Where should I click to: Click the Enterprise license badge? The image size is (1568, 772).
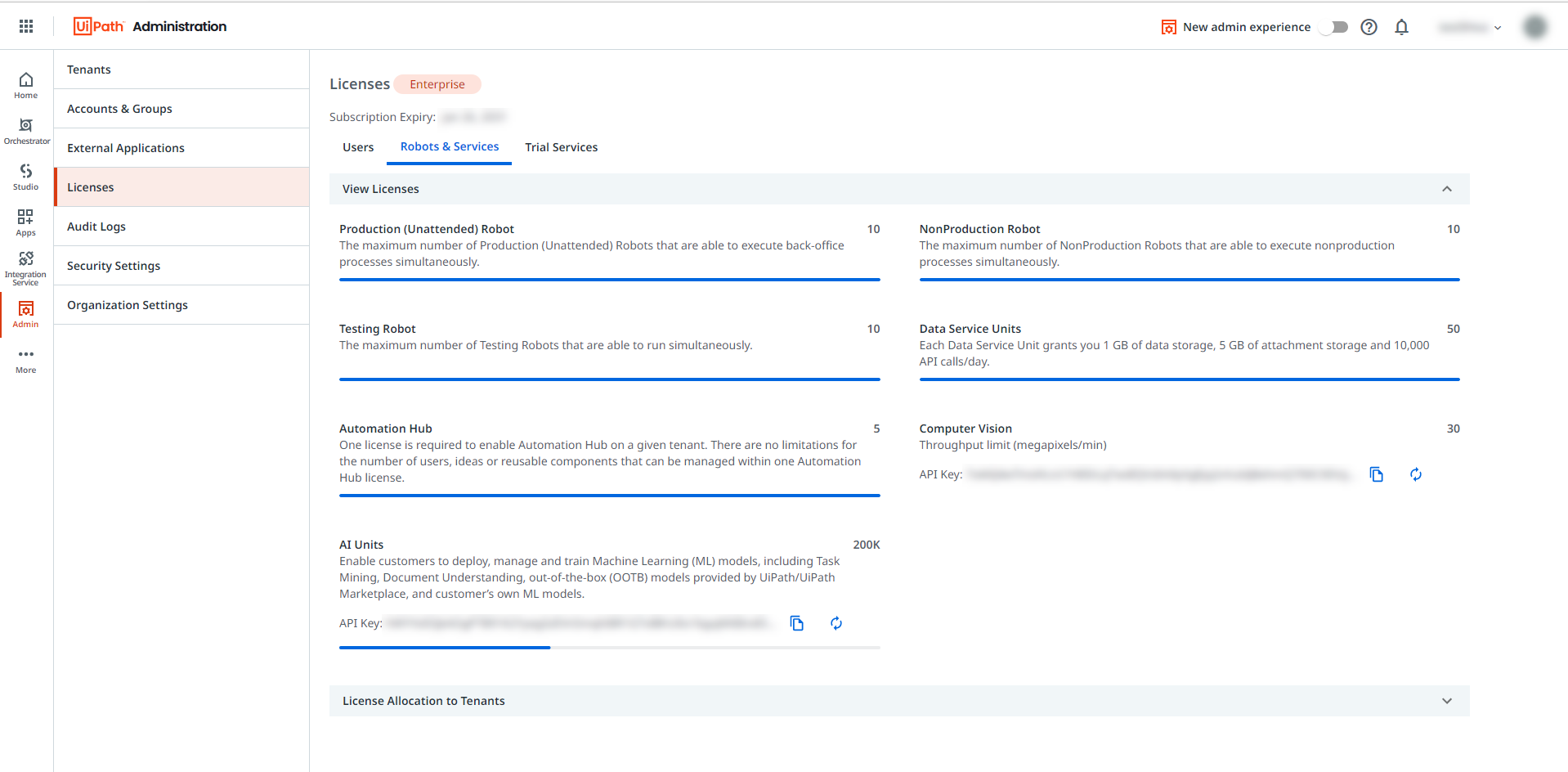(437, 84)
